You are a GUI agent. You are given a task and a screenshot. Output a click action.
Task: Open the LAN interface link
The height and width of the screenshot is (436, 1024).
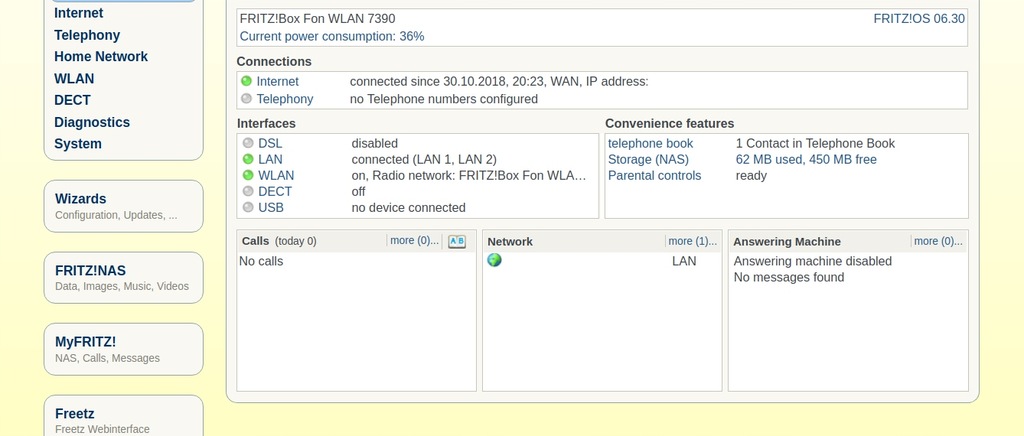coord(270,159)
